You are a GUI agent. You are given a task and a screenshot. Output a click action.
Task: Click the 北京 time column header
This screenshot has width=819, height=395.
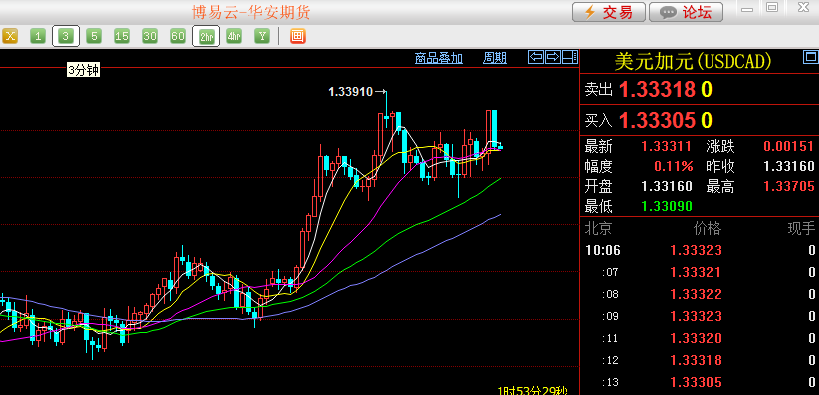598,228
